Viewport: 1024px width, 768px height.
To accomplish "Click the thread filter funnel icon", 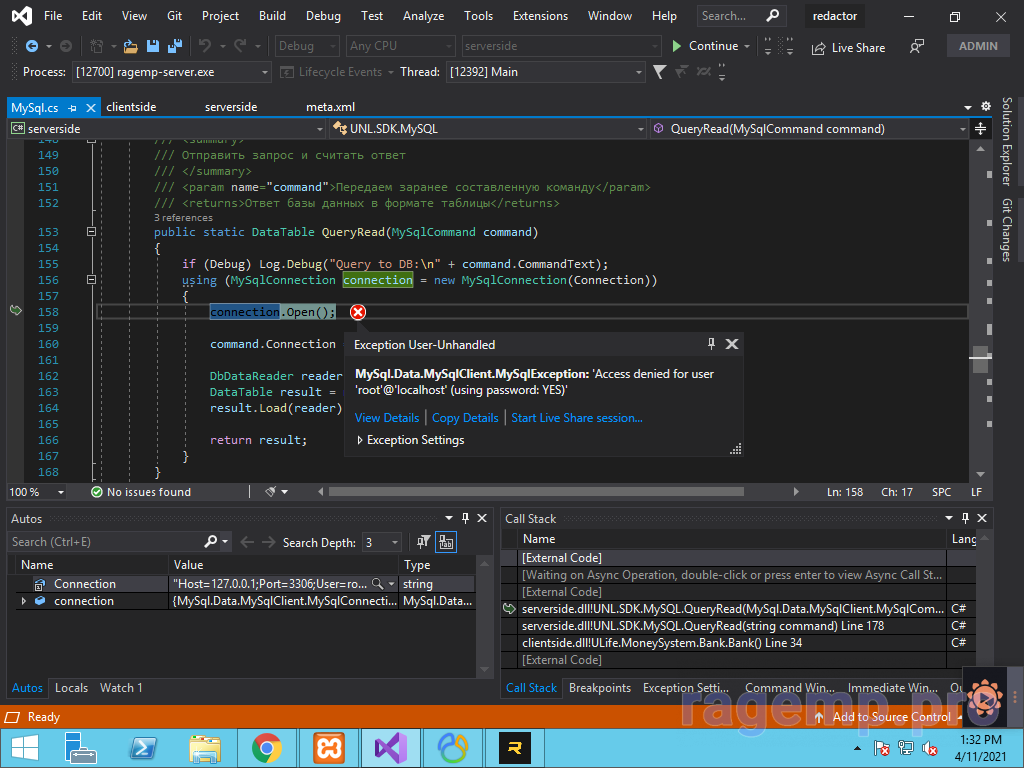I will tap(660, 72).
